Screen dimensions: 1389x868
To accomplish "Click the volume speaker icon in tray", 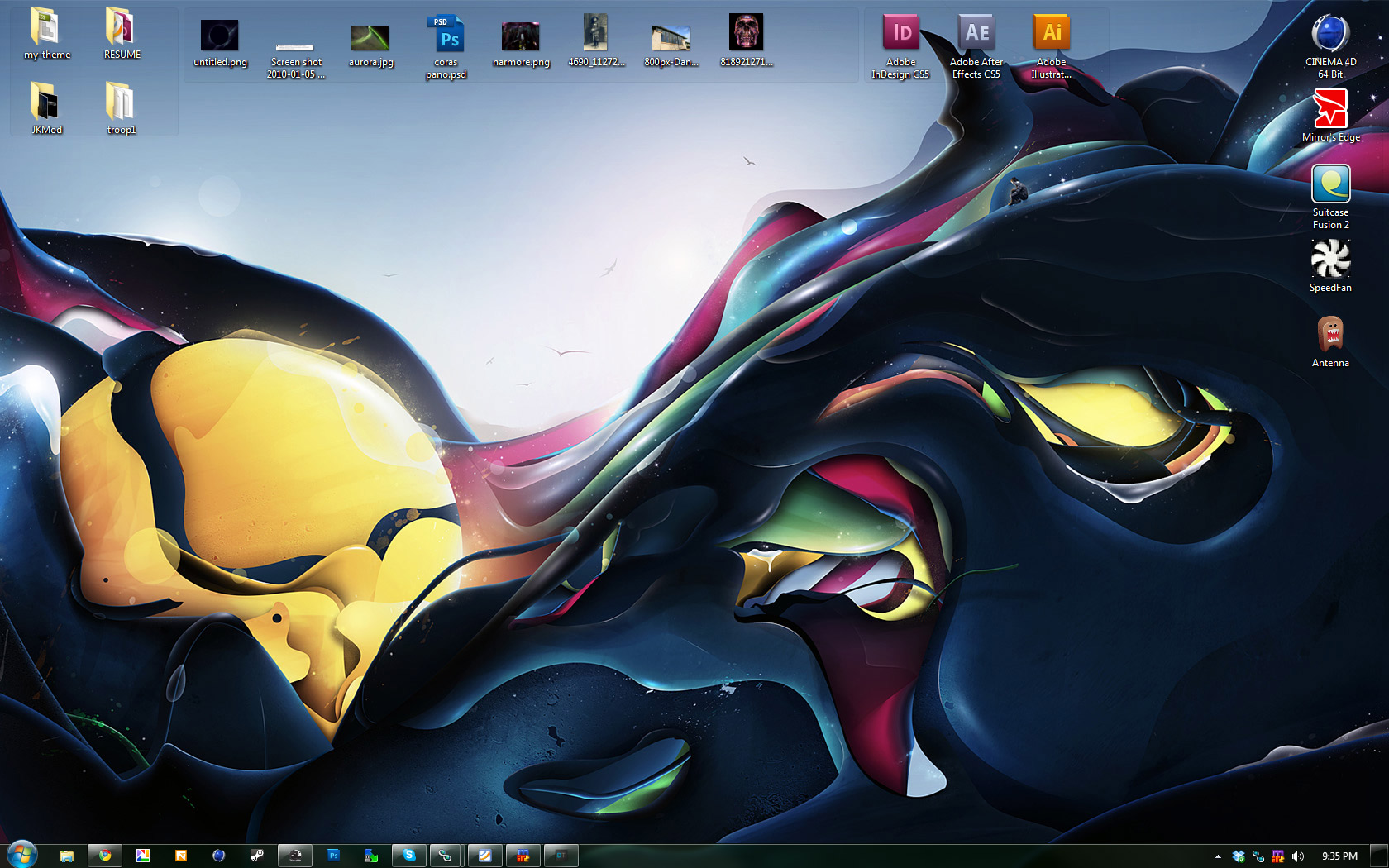I will [1298, 856].
